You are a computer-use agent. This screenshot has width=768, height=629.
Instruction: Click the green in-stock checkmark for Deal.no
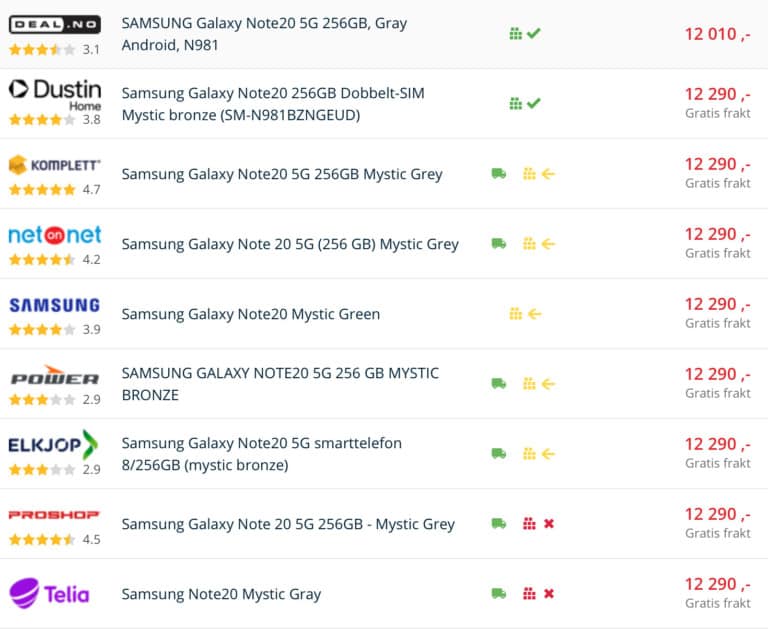tap(534, 34)
